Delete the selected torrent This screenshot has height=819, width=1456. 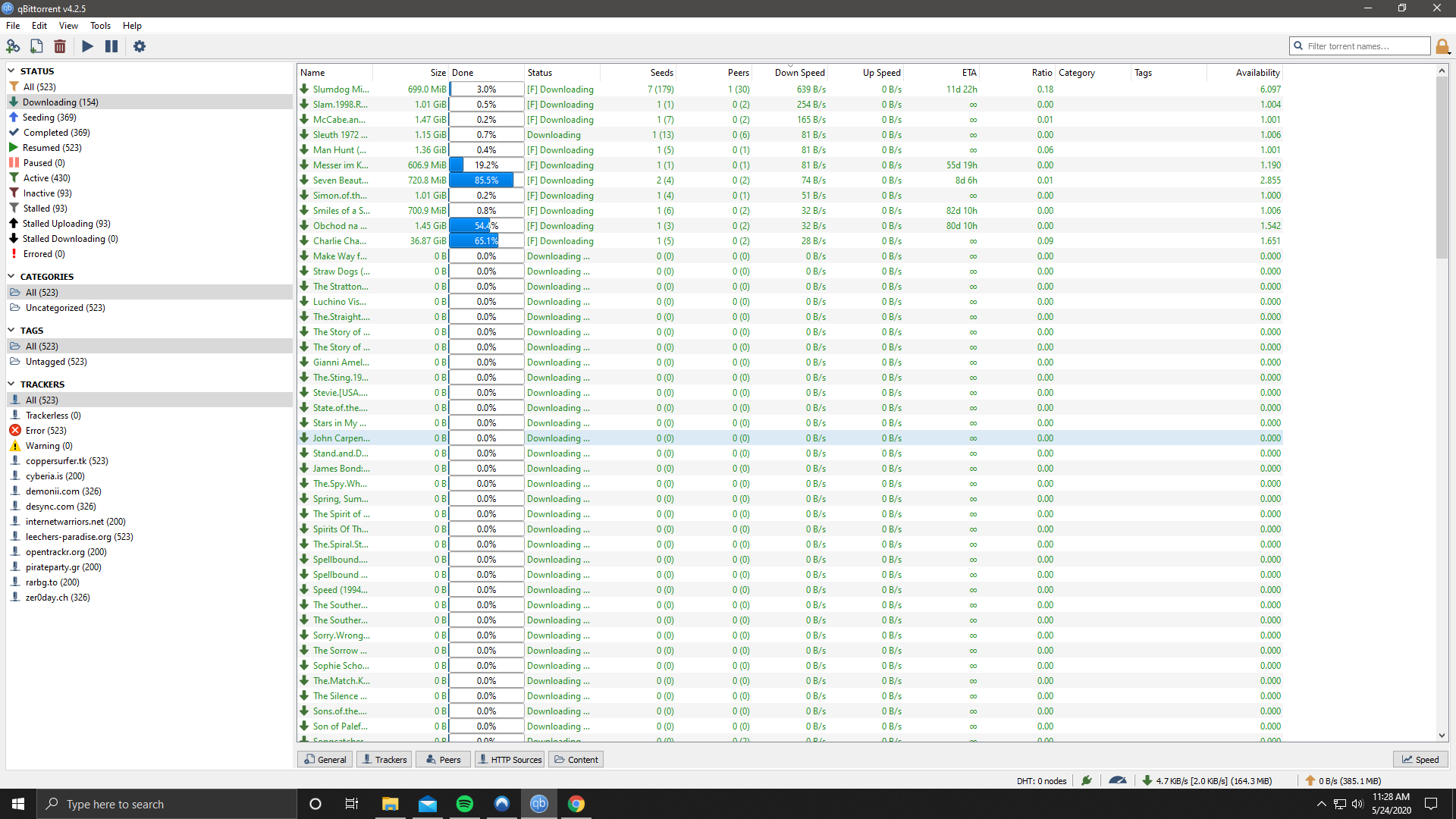click(60, 46)
